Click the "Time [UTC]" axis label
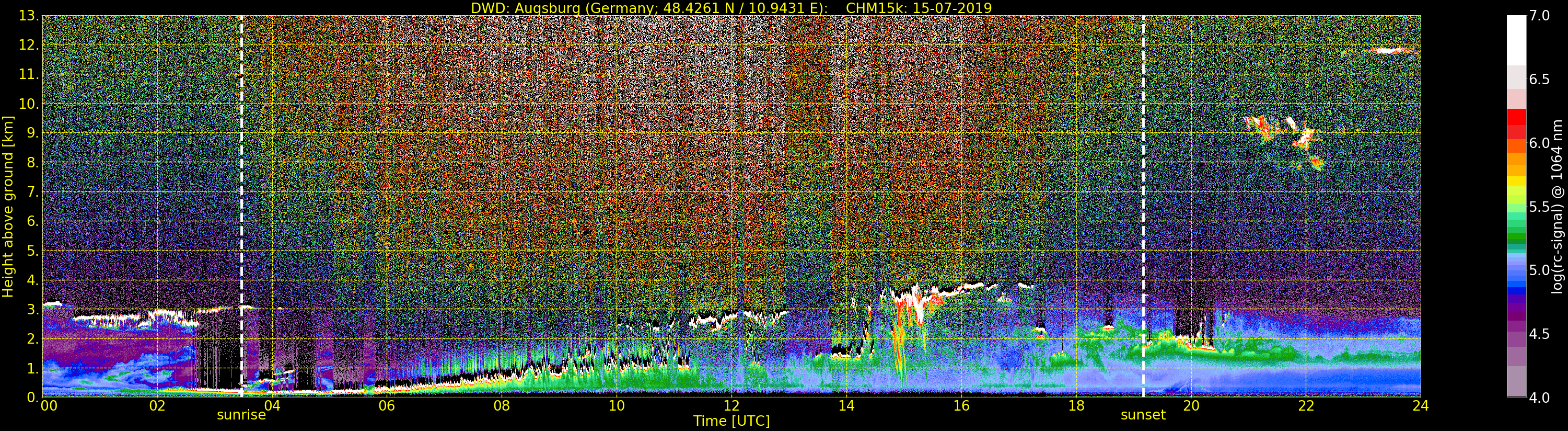The image size is (1568, 431). (x=731, y=421)
